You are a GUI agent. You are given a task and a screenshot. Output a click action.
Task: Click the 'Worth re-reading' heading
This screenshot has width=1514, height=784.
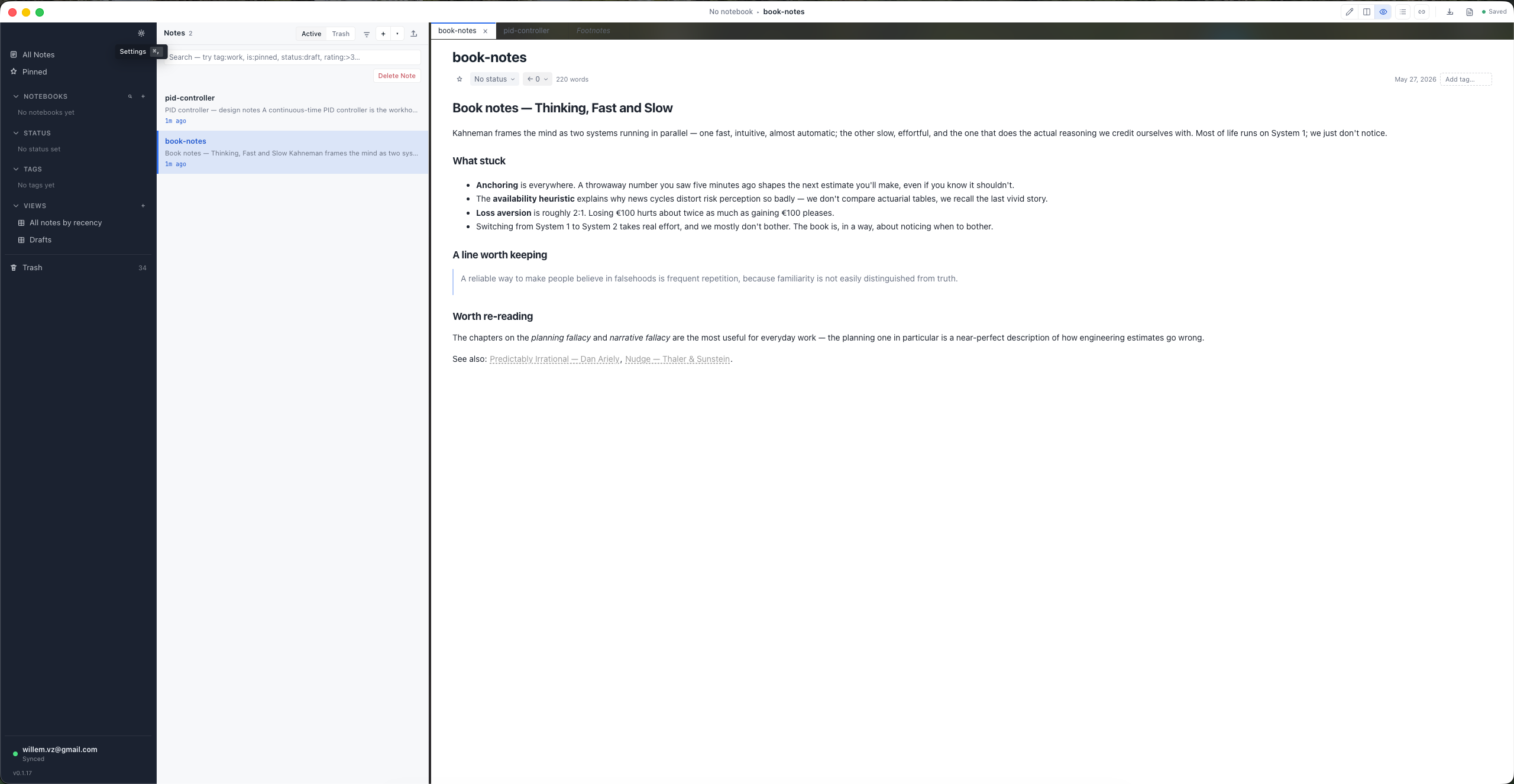[x=493, y=316]
